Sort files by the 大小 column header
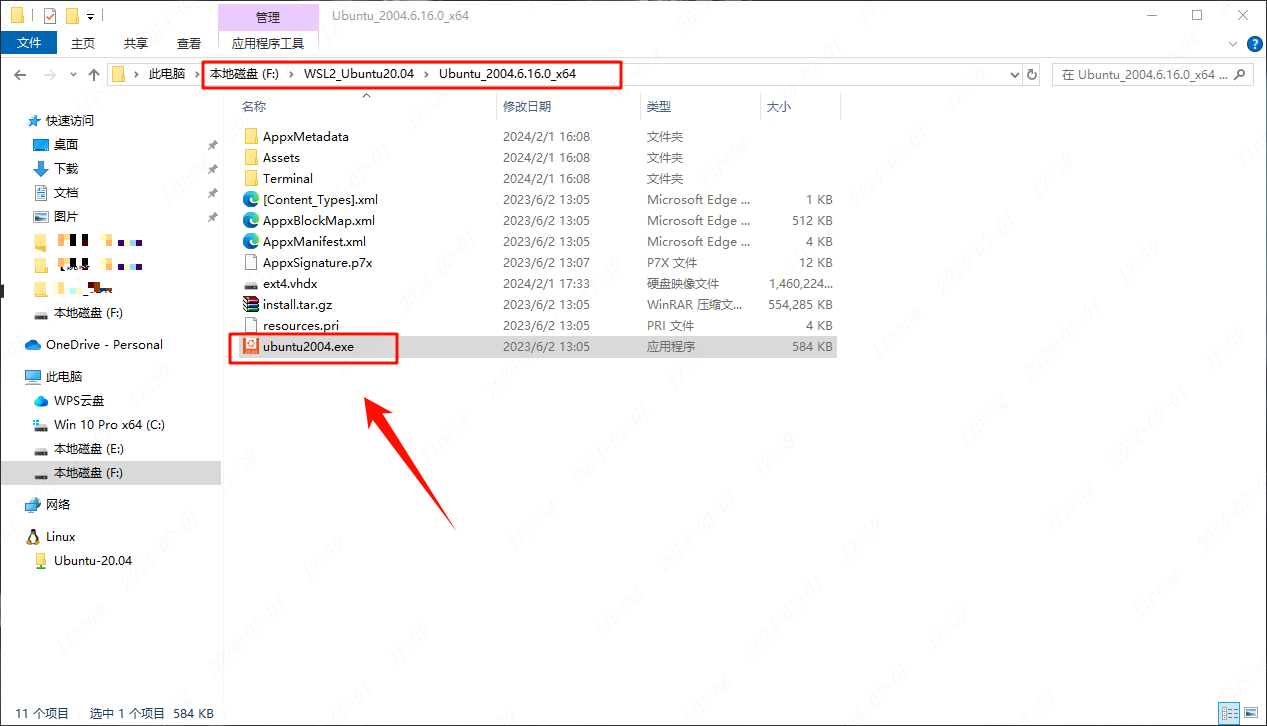 pos(778,107)
